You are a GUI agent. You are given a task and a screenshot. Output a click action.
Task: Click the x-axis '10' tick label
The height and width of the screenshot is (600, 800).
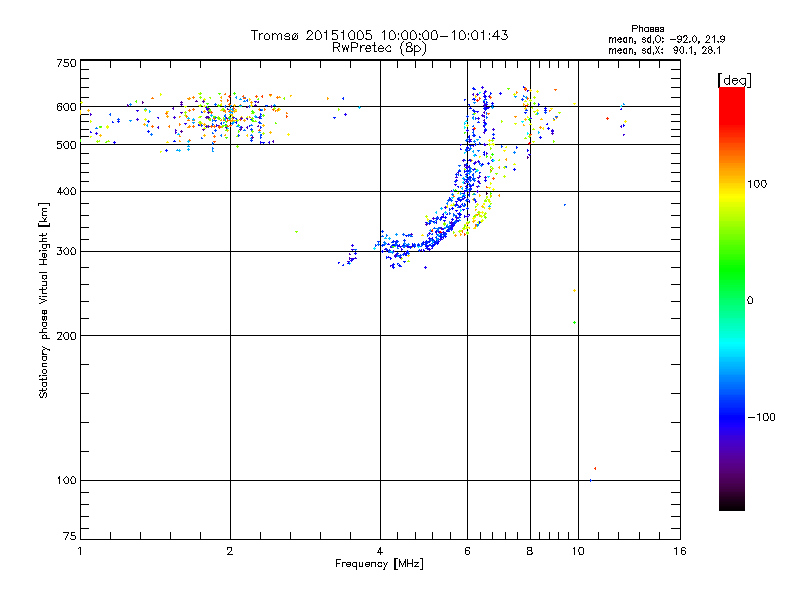(x=578, y=551)
